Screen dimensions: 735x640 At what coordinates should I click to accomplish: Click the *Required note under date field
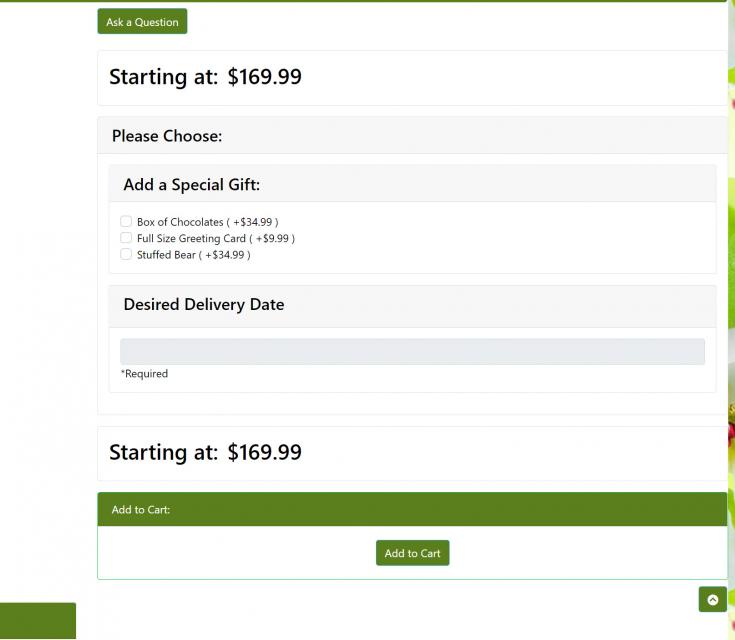(144, 374)
